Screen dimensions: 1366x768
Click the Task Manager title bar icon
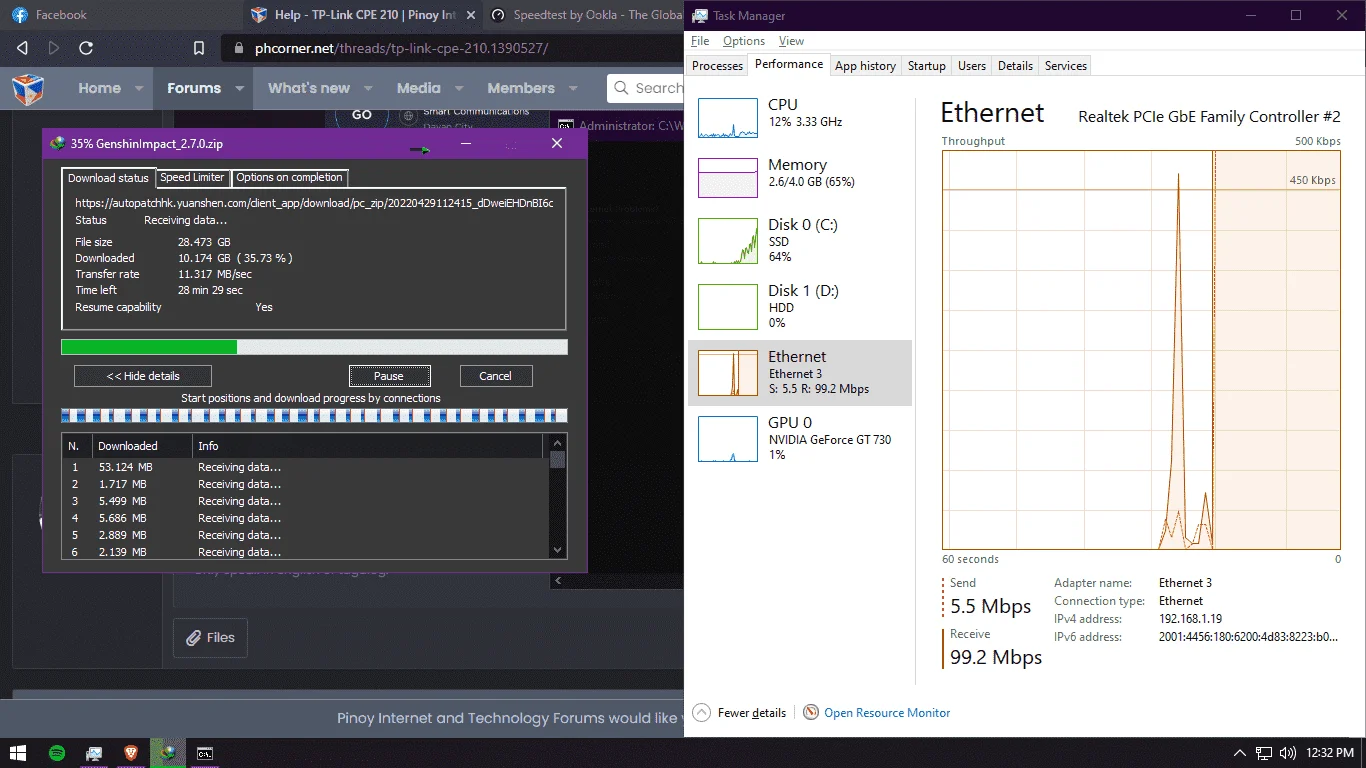pos(700,15)
